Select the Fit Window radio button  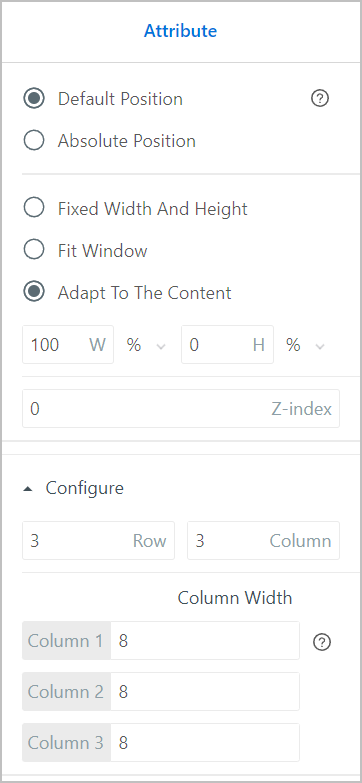tap(34, 250)
